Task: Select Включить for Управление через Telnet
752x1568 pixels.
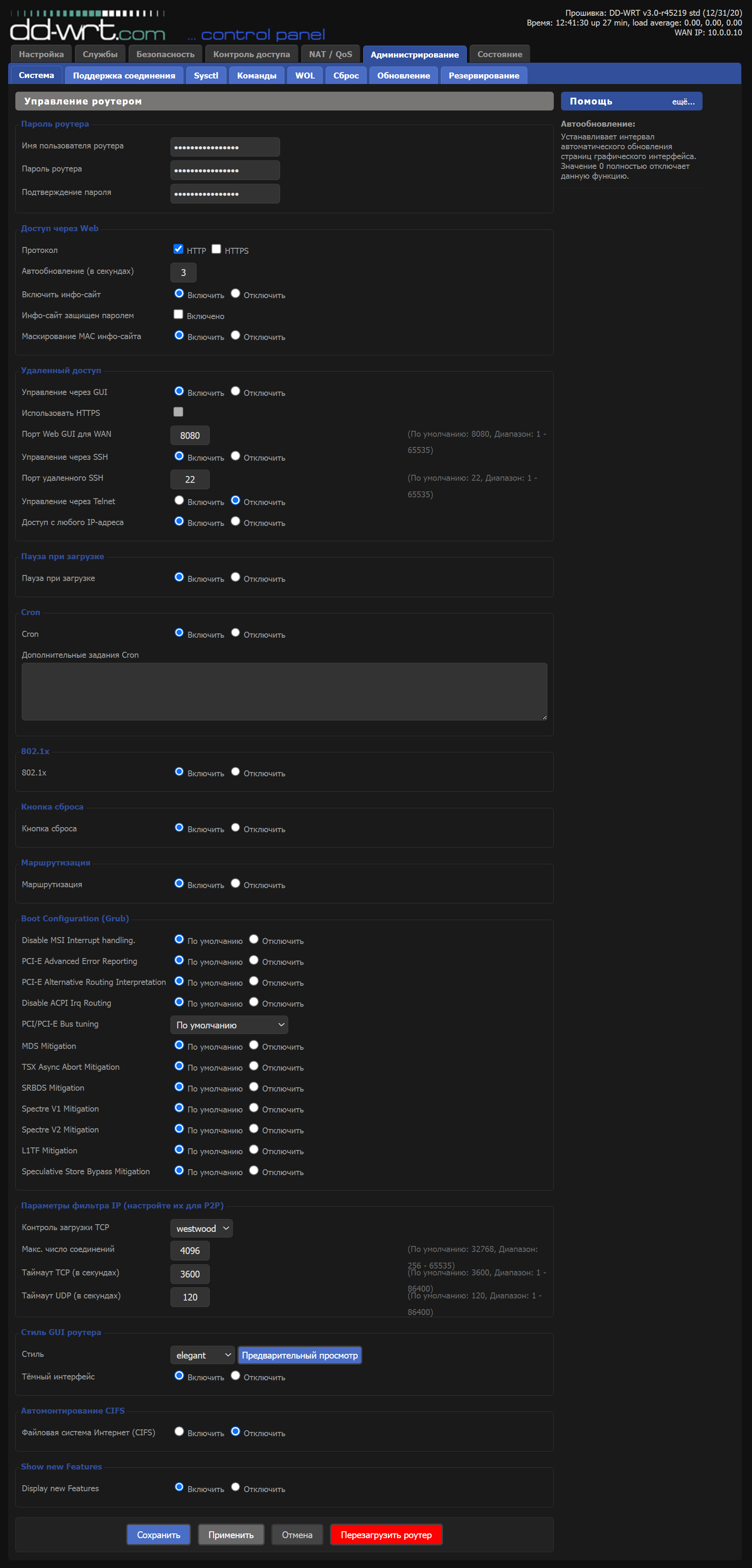Action: click(x=179, y=500)
